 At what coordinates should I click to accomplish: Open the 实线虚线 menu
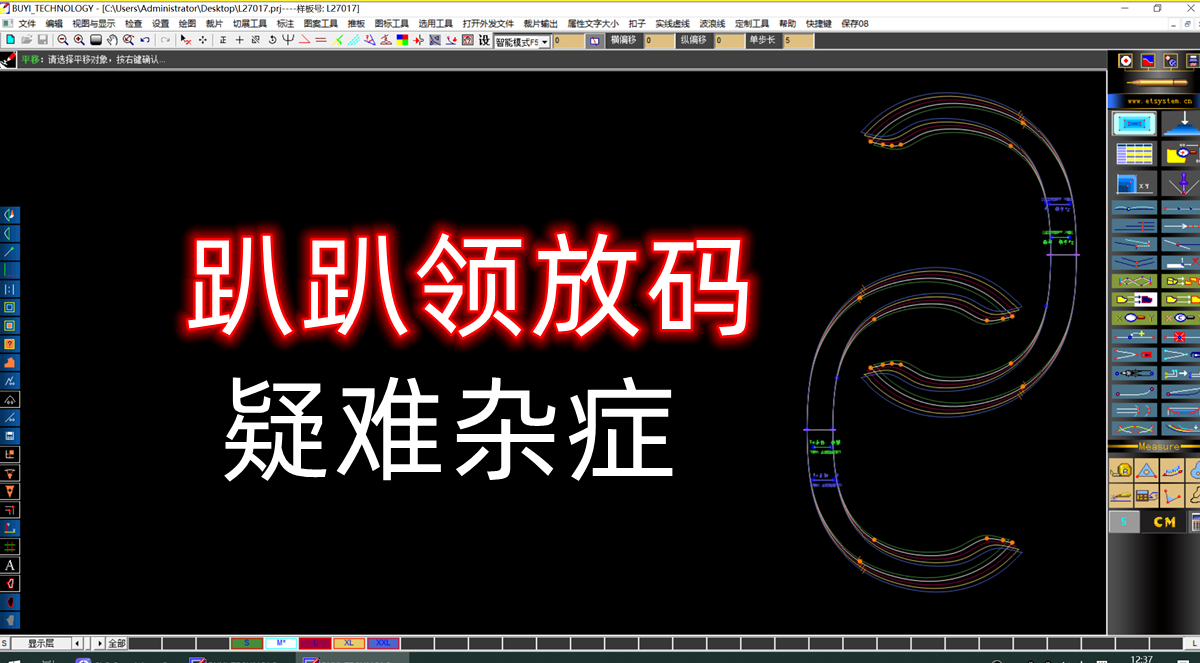(x=673, y=23)
